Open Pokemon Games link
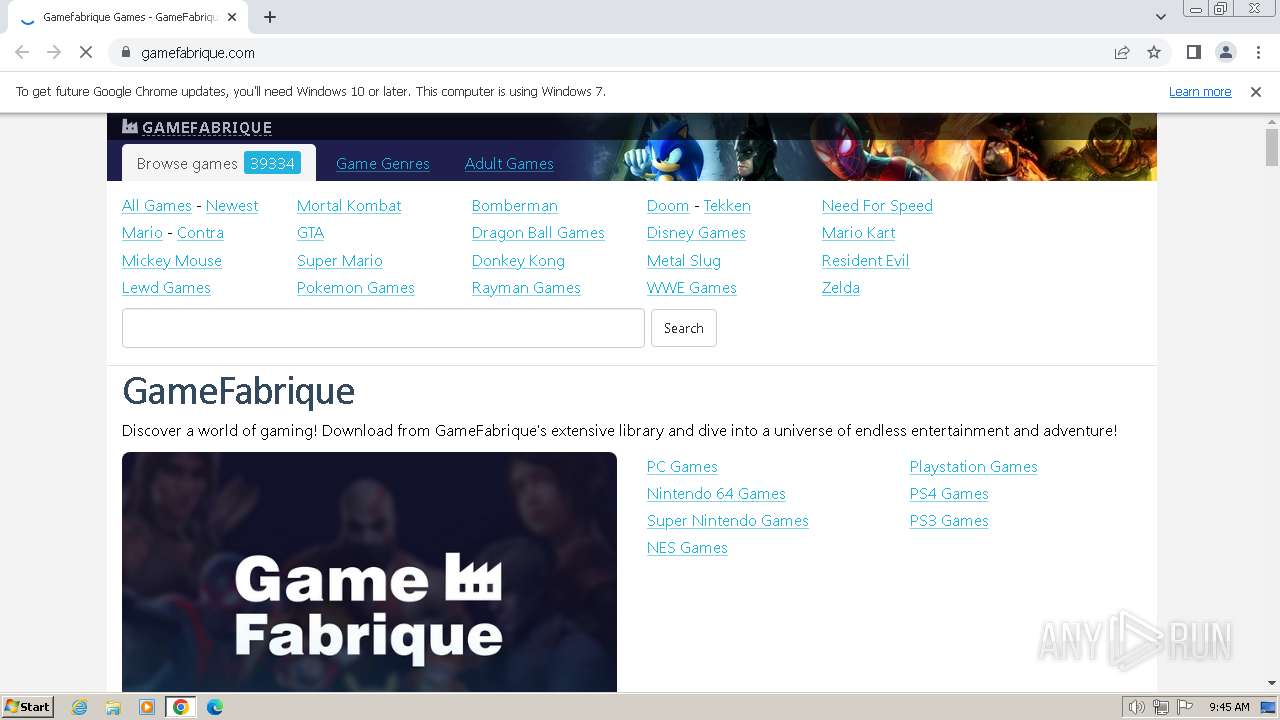This screenshot has height=720, width=1280. click(x=356, y=288)
